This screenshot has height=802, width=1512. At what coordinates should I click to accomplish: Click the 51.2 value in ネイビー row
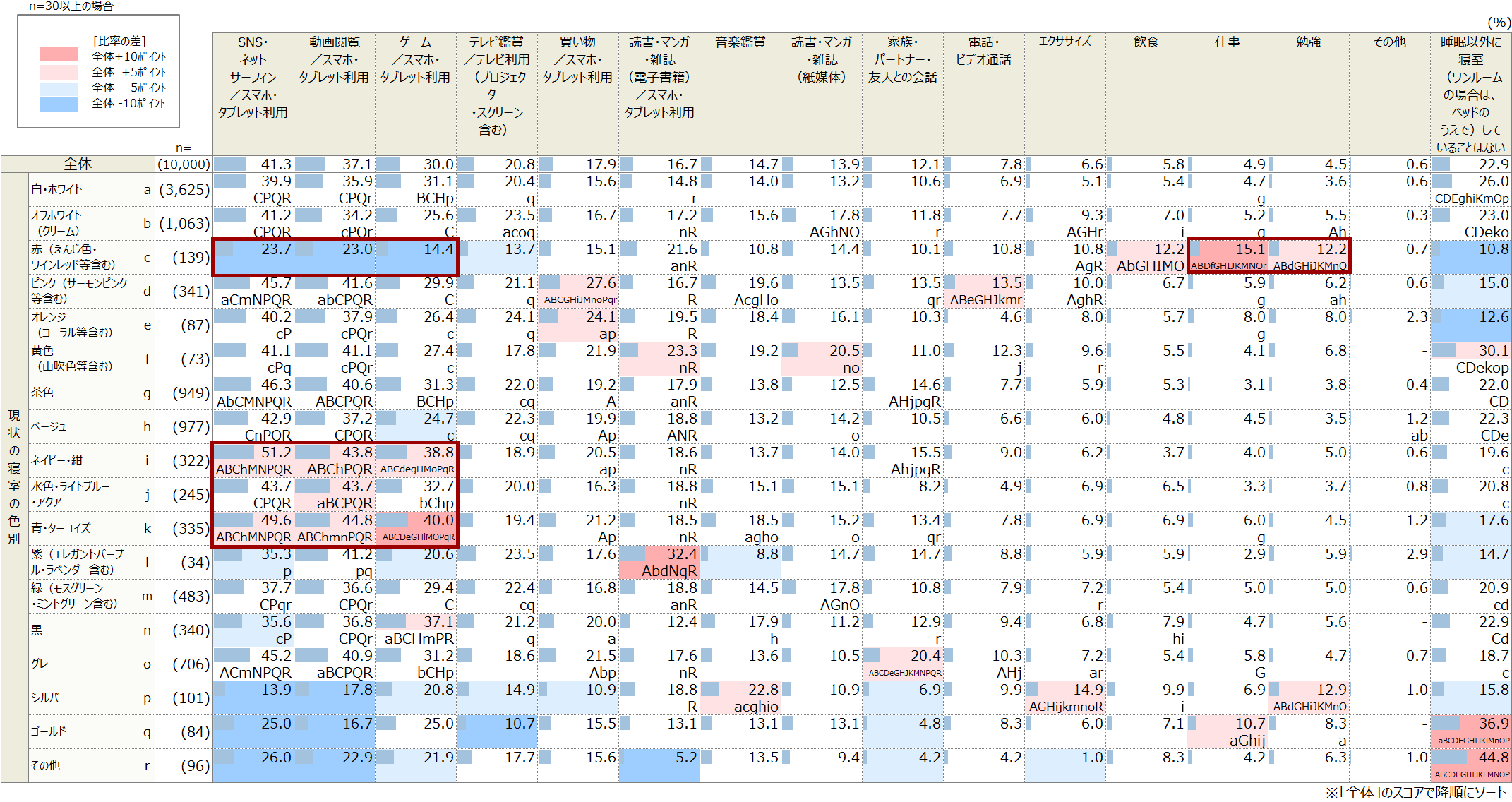pyautogui.click(x=276, y=453)
